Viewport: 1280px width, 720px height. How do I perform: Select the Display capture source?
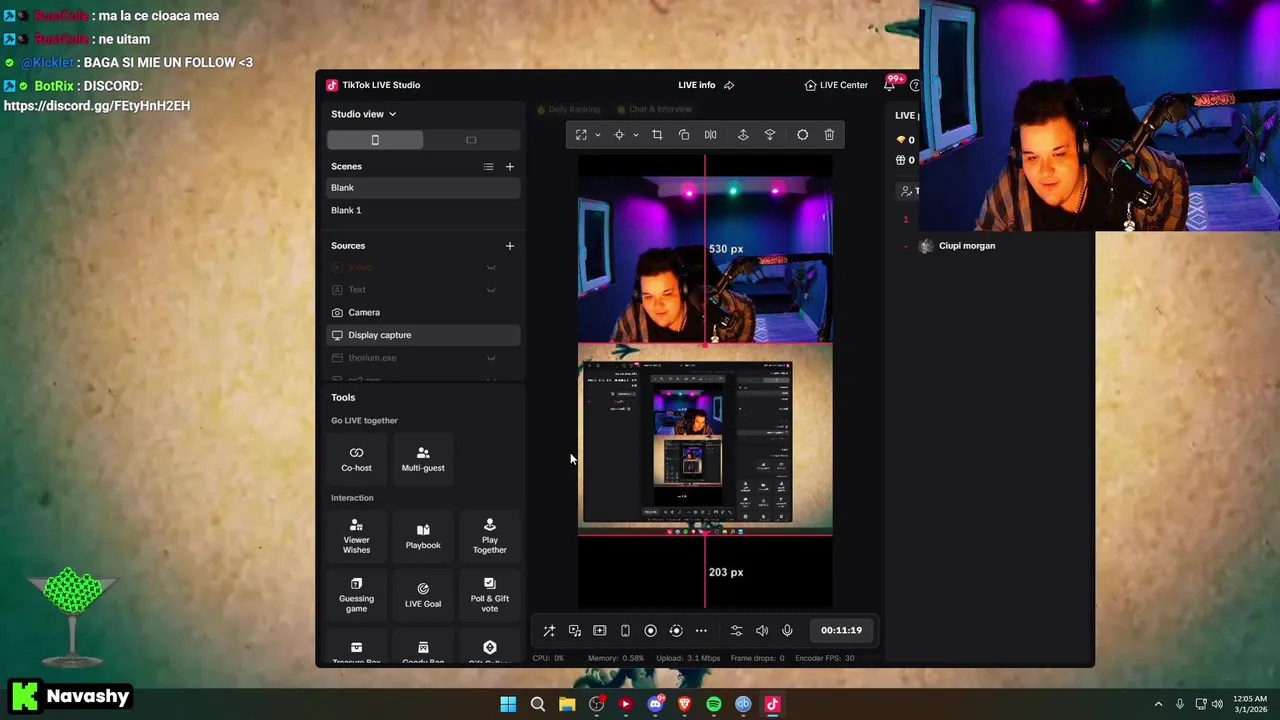coord(423,335)
